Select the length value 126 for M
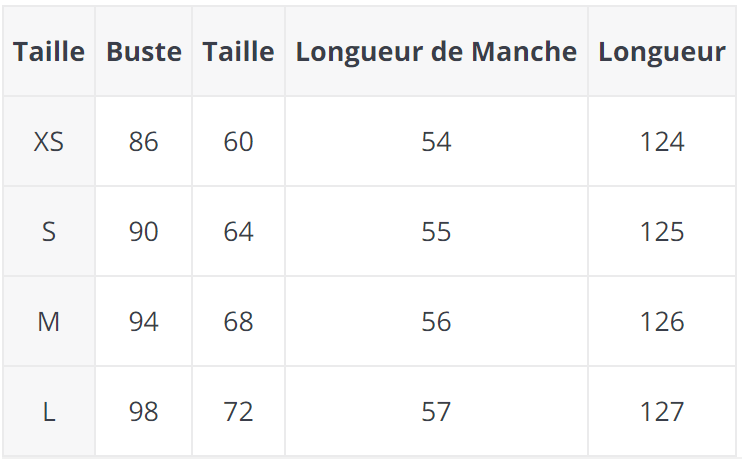Viewport: 742px width, 459px height. 661,322
